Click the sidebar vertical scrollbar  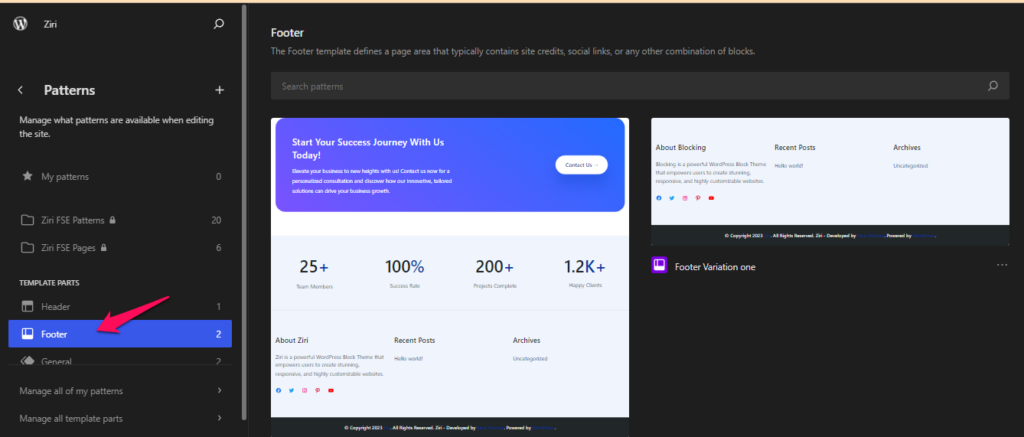(x=244, y=212)
